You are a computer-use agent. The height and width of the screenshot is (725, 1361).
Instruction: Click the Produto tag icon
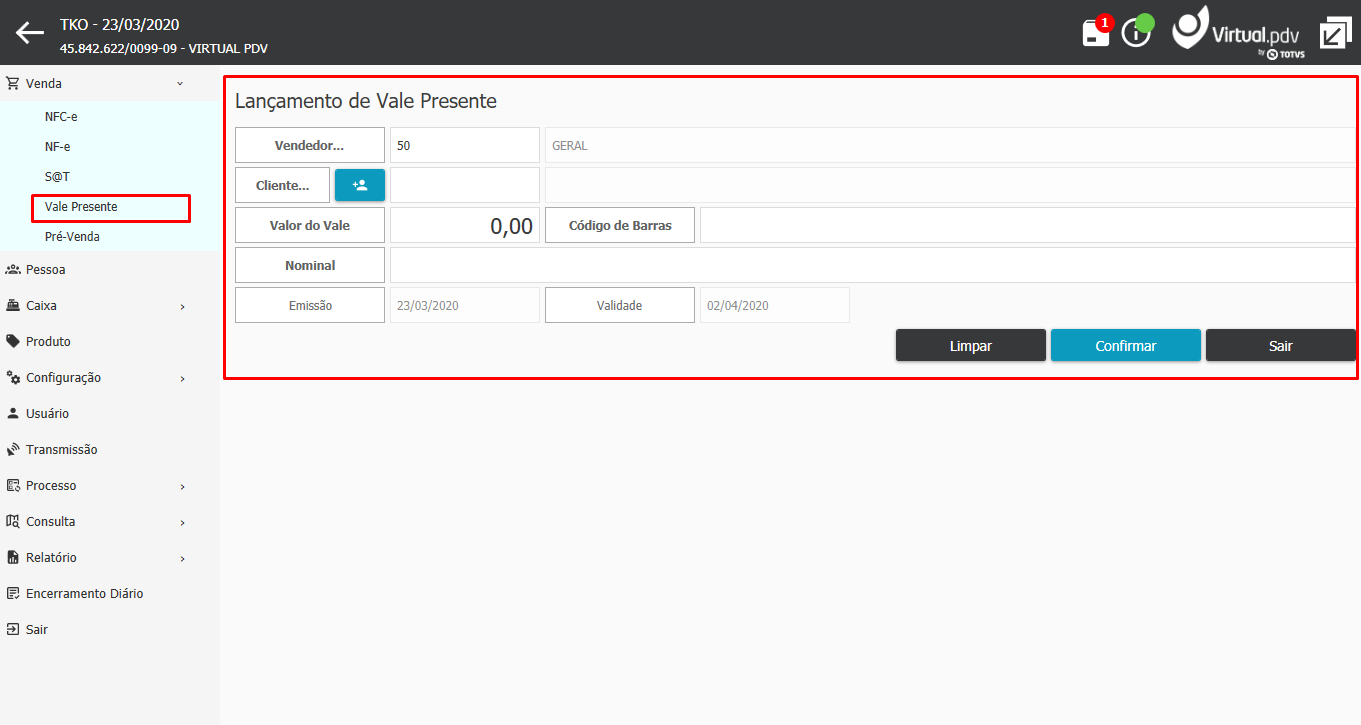pyautogui.click(x=13, y=342)
